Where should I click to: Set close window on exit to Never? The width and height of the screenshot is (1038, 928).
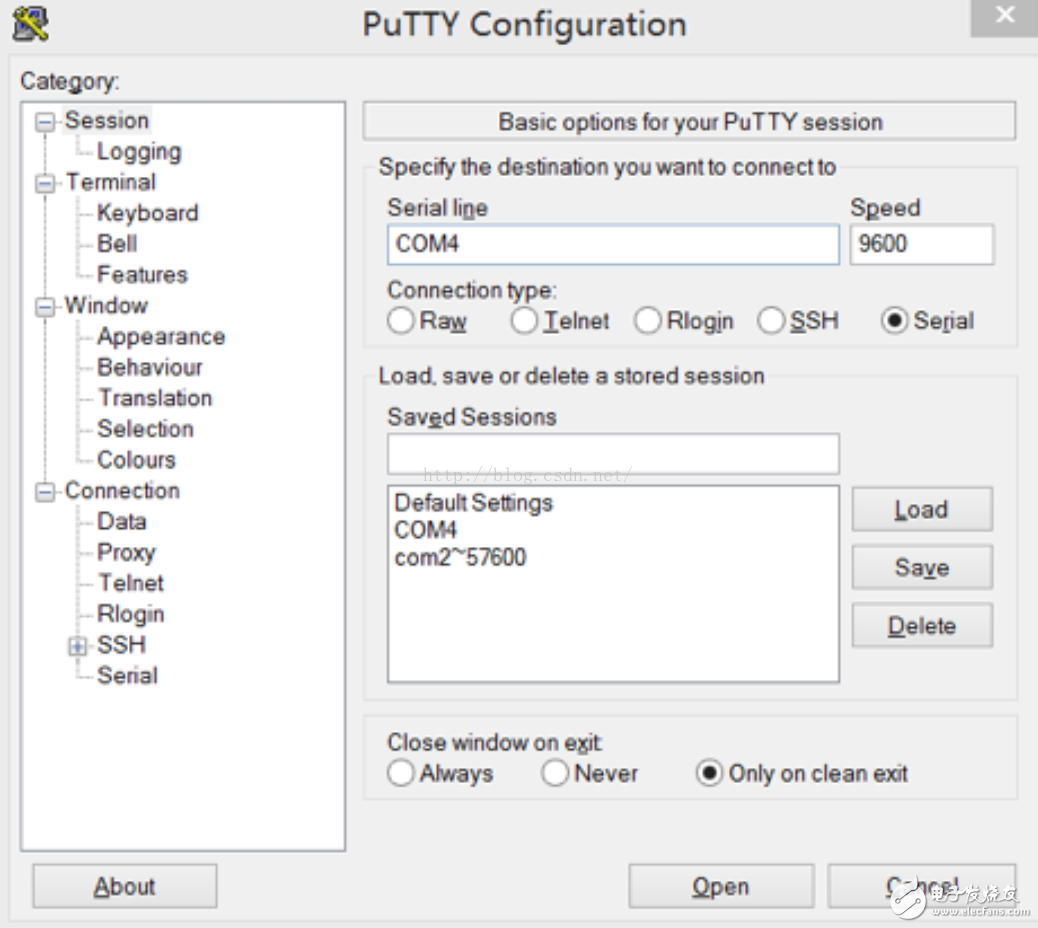click(555, 773)
